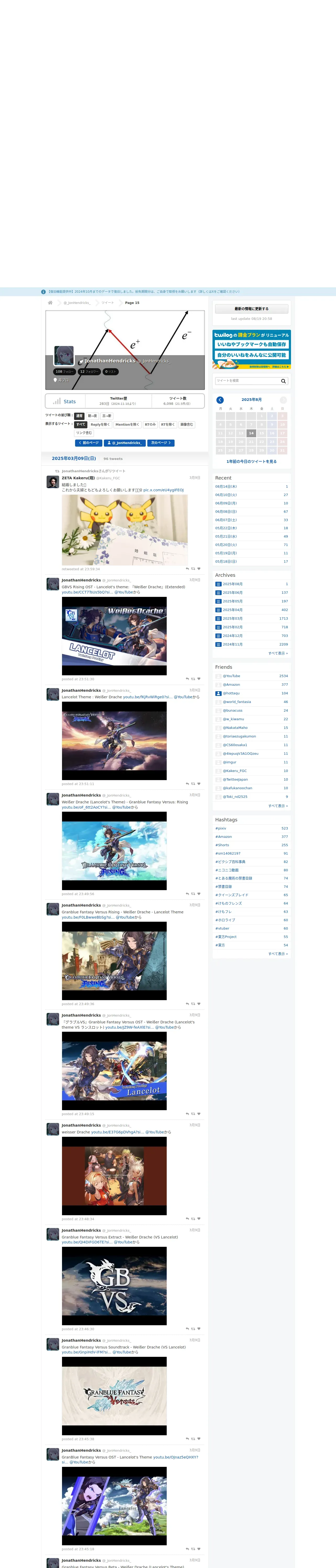Screen dimensions: 336x1568
Task: Open @world_fantasia friend link
Action: pos(237,702)
